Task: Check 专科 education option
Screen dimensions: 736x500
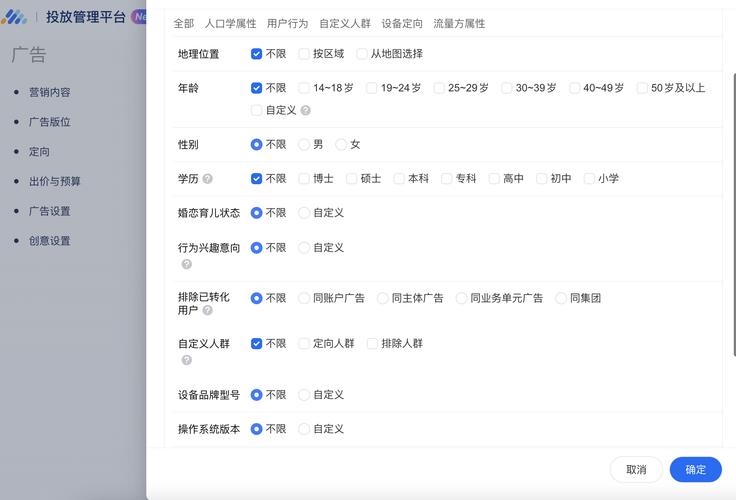Action: (446, 178)
